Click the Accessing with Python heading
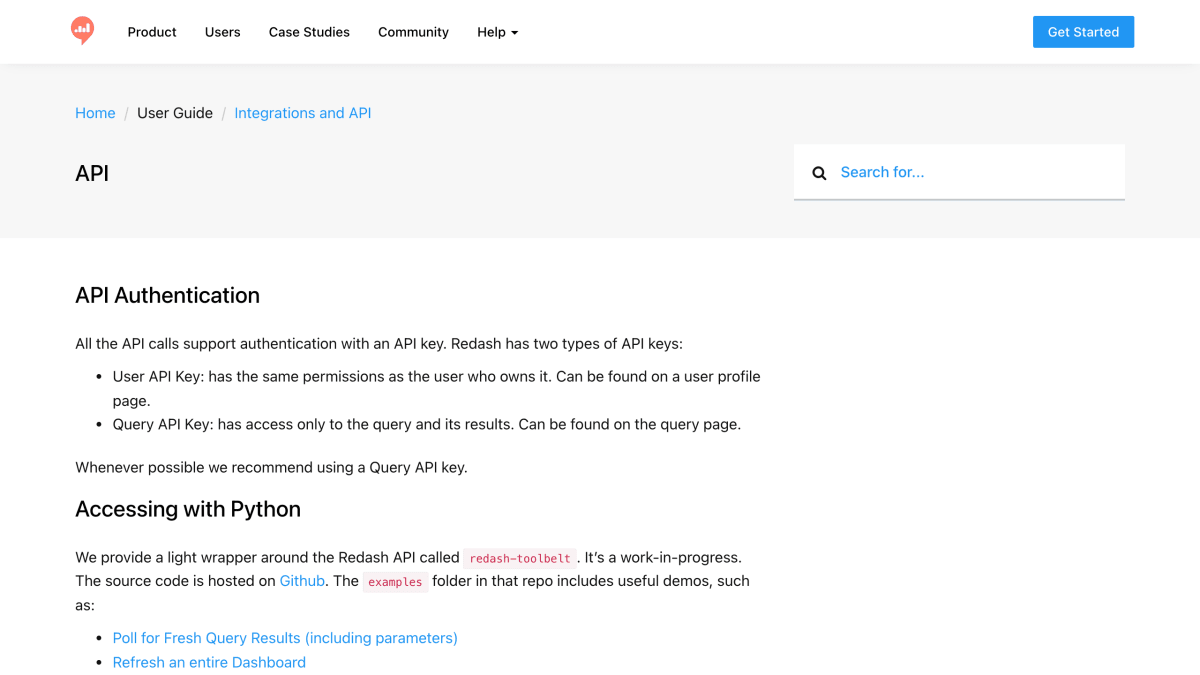 pos(188,509)
